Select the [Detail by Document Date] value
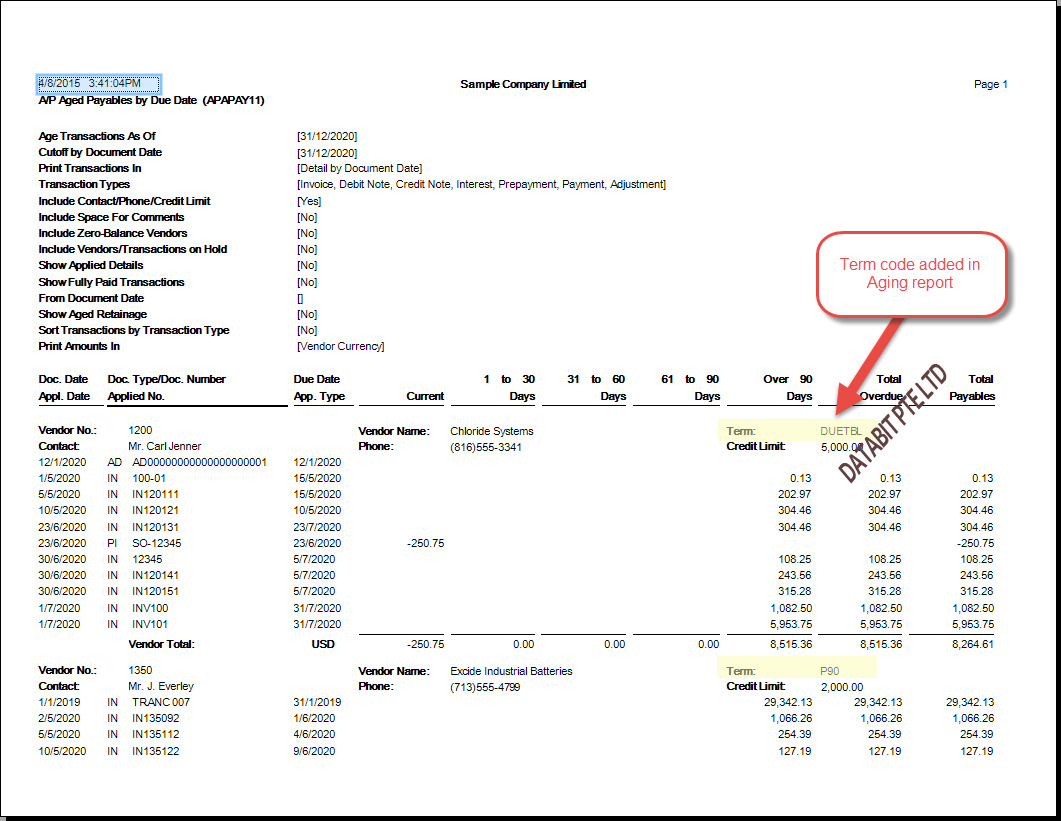 coord(359,168)
